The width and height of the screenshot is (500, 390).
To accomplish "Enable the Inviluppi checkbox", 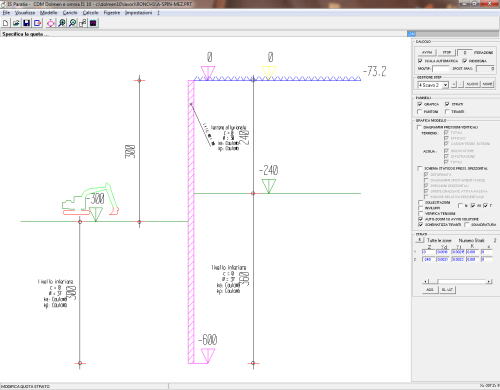I will point(421,208).
